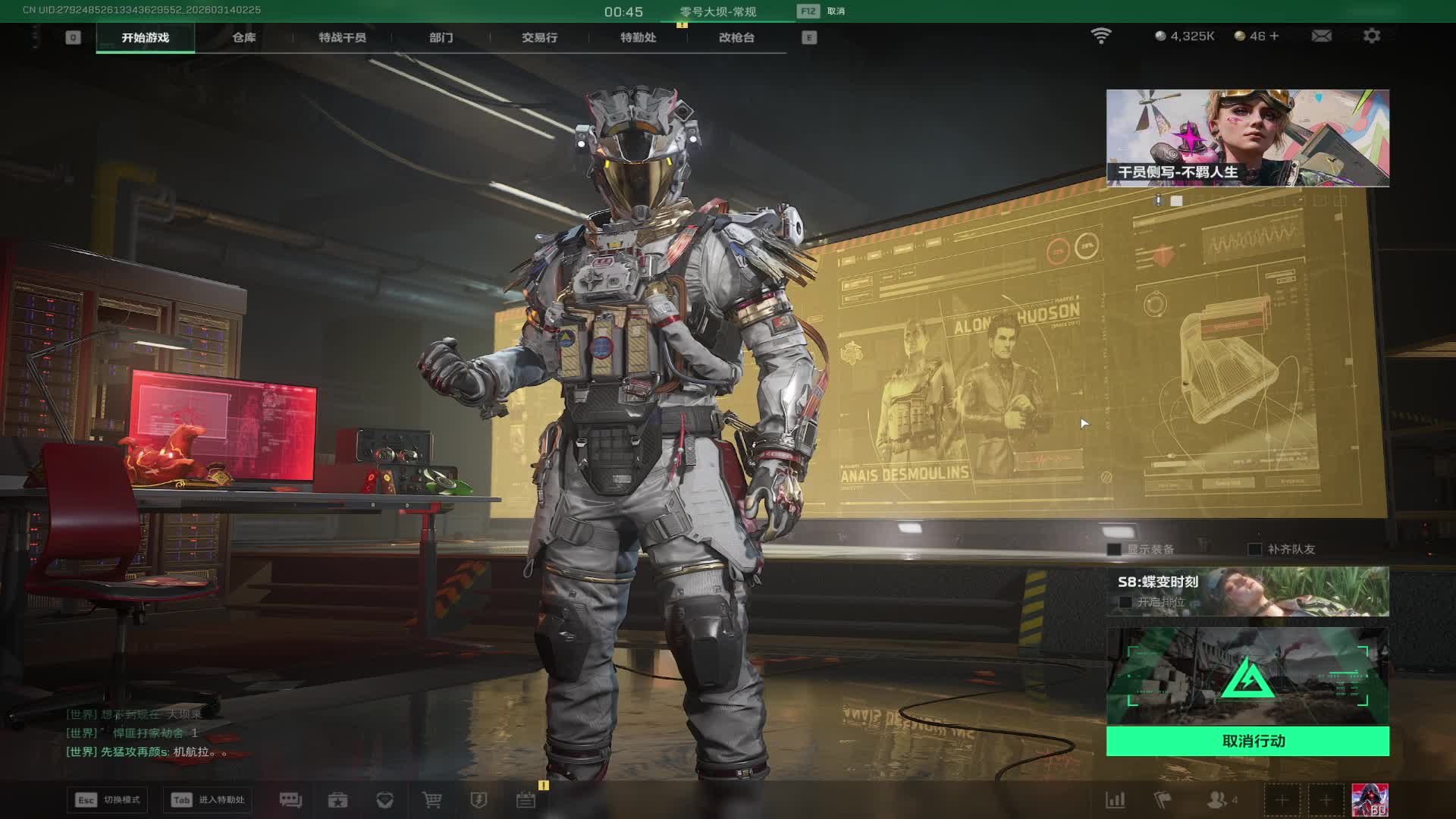Open the chat messages icon

pyautogui.click(x=290, y=800)
